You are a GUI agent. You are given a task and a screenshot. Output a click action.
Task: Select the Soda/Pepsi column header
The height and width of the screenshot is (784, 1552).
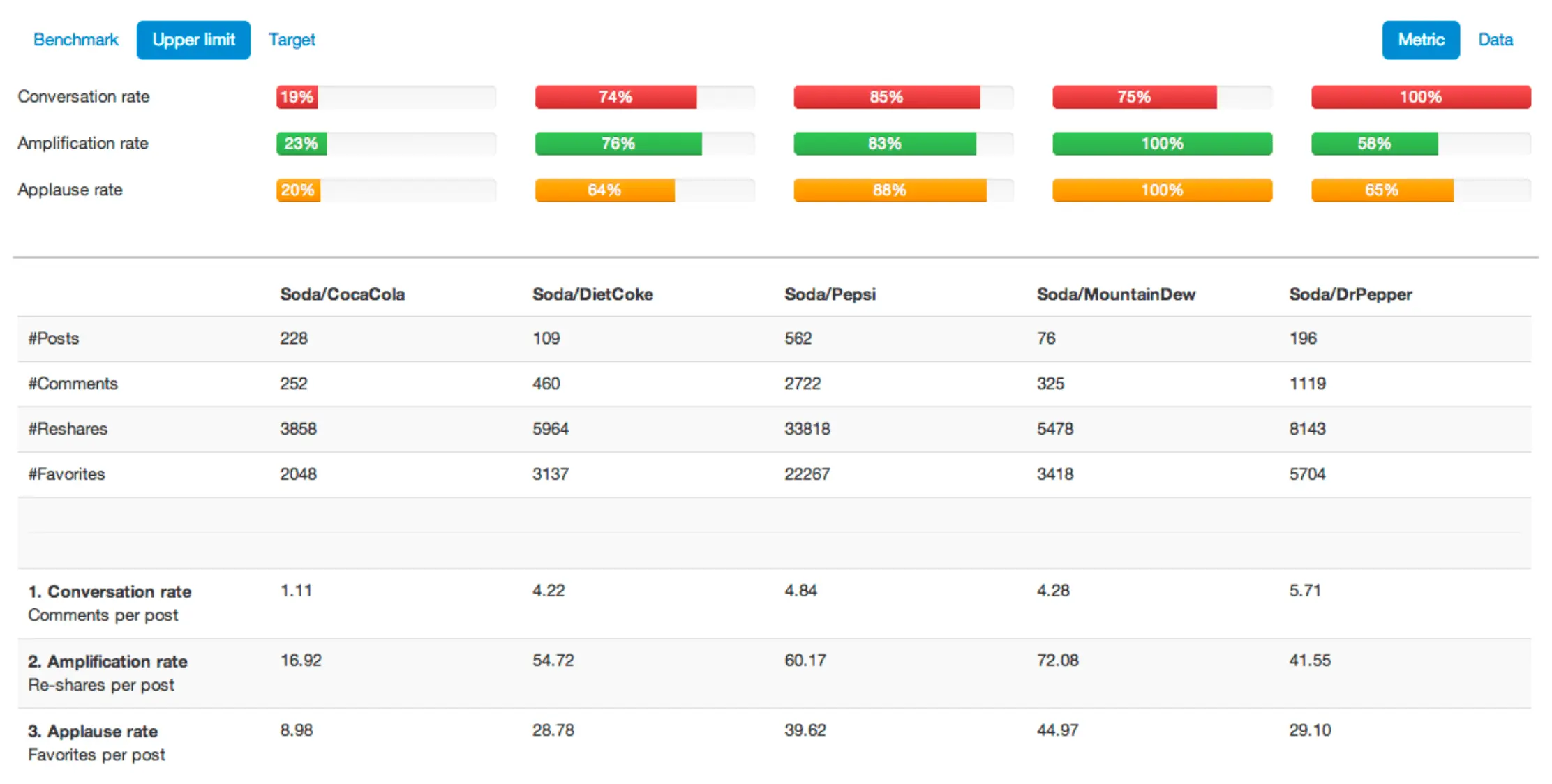830,294
